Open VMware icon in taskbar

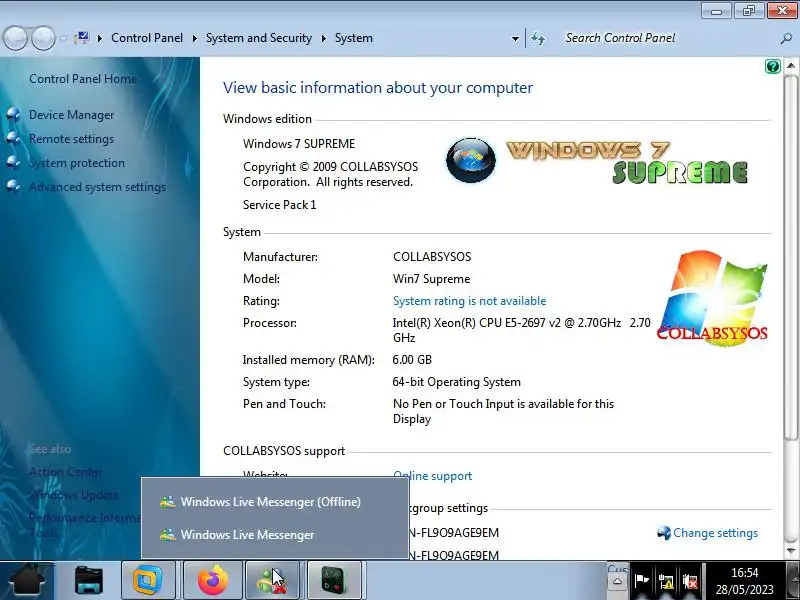[148, 580]
